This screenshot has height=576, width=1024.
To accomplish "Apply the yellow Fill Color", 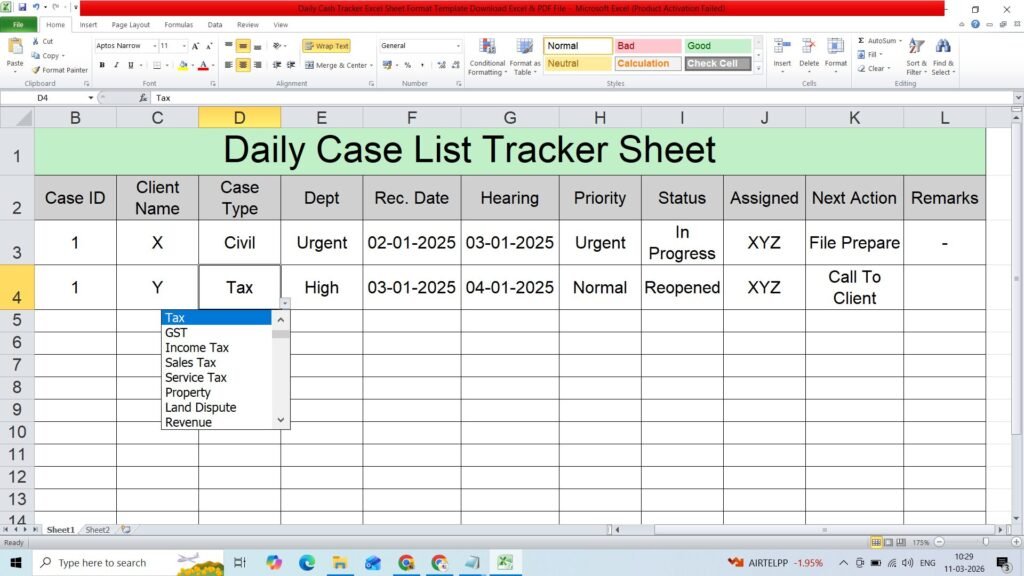I will (183, 65).
